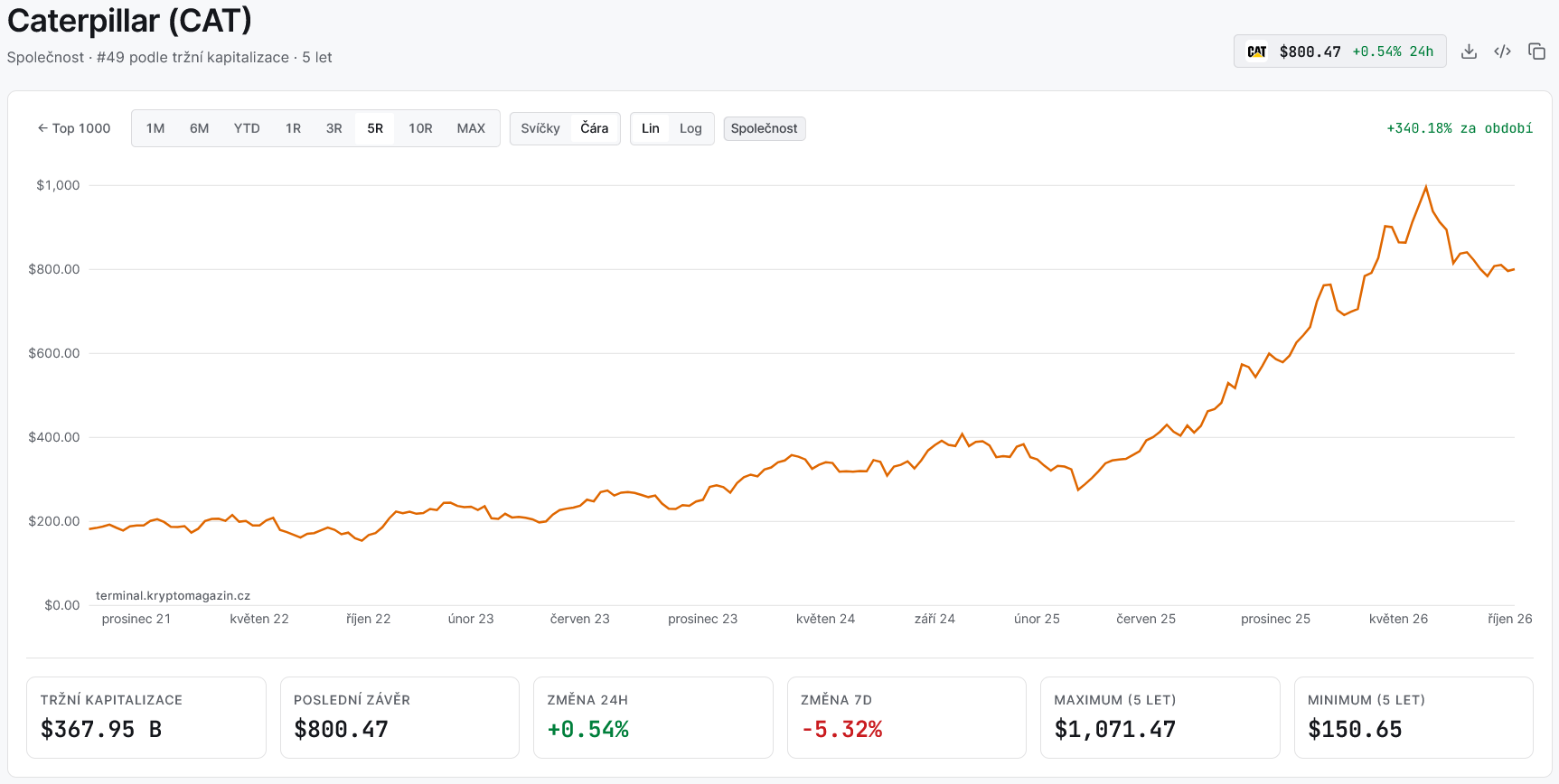Select the 1M time range
Viewport: 1559px width, 784px height.
[155, 128]
